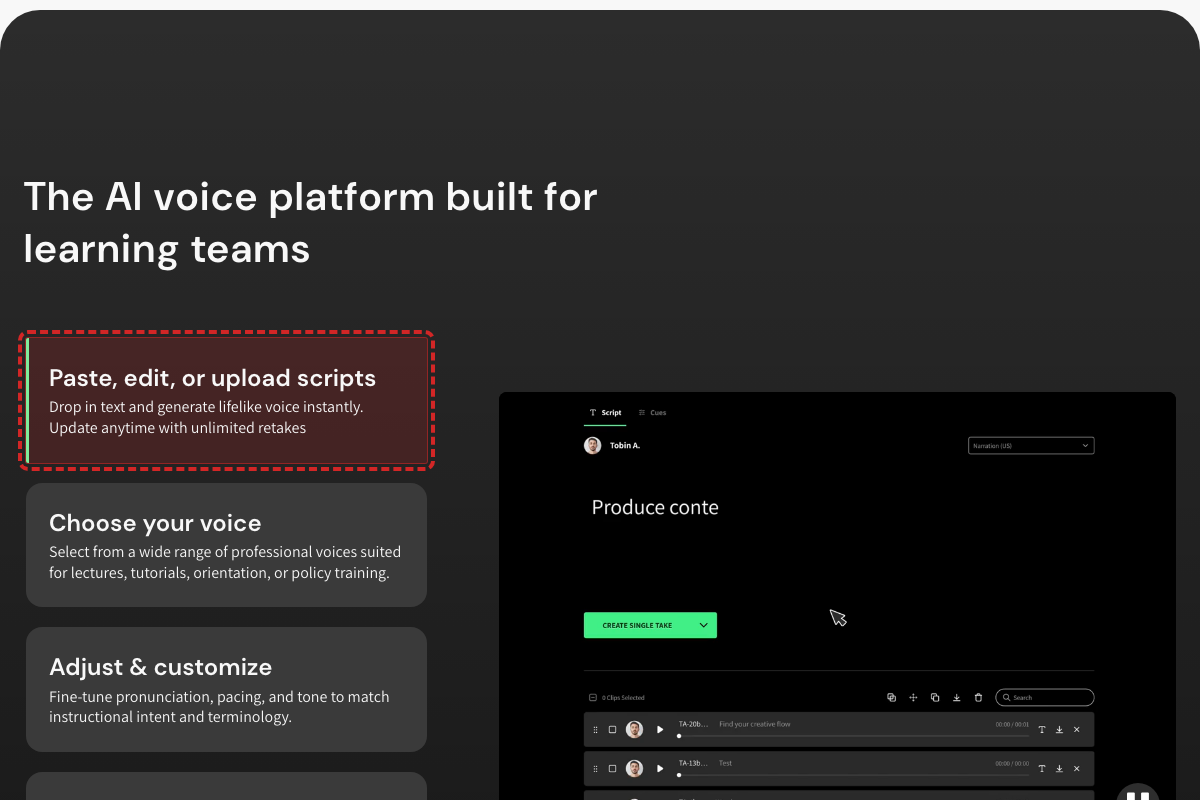Play the Find your creative flow clip

[660, 730]
